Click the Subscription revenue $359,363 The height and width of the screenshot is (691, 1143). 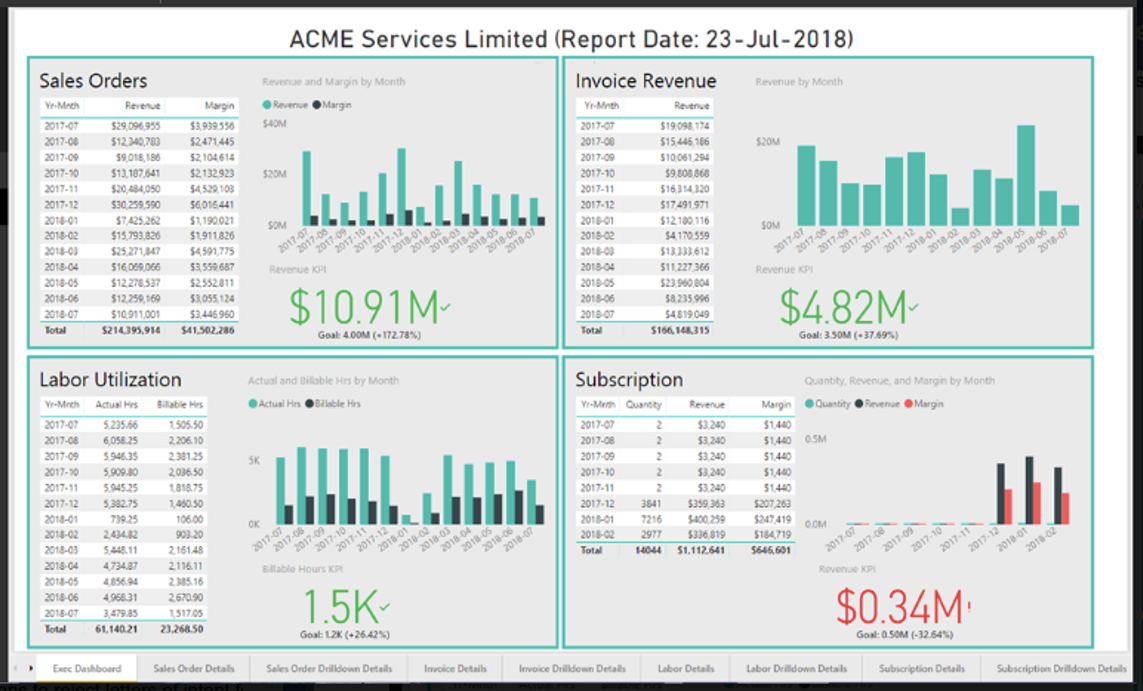click(x=706, y=504)
